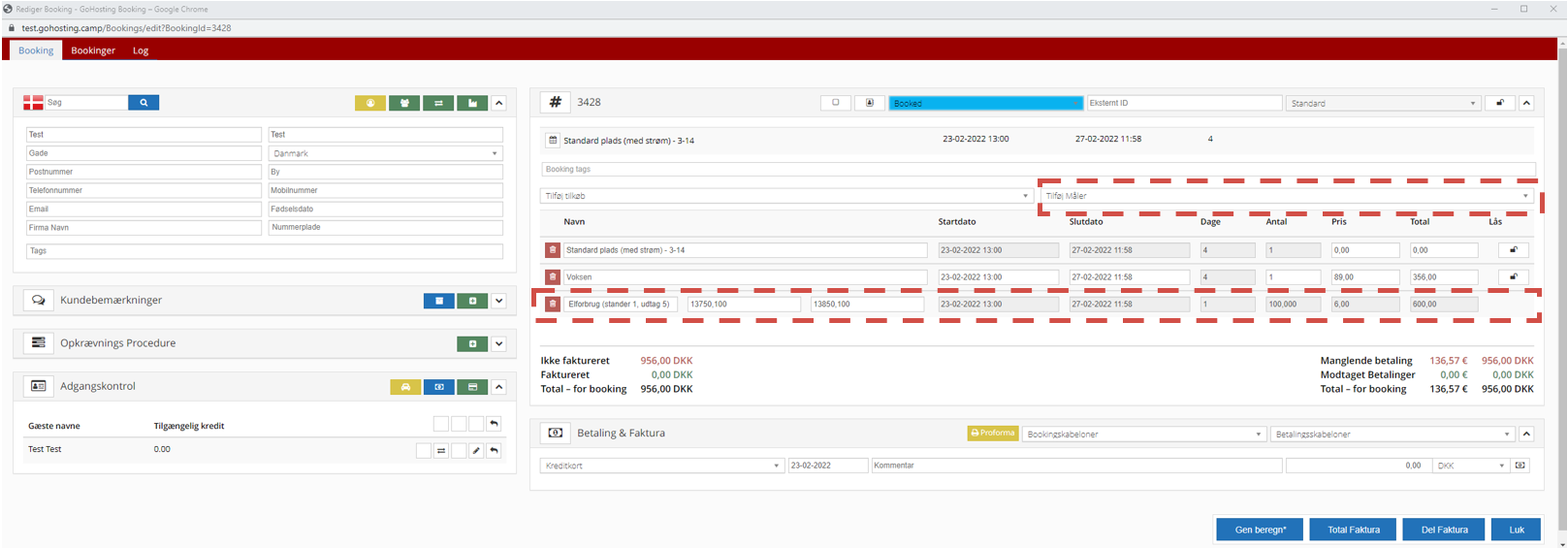Expand the Kundebemærkninger panel chevron
This screenshot has width=1568, height=548.
click(x=498, y=301)
